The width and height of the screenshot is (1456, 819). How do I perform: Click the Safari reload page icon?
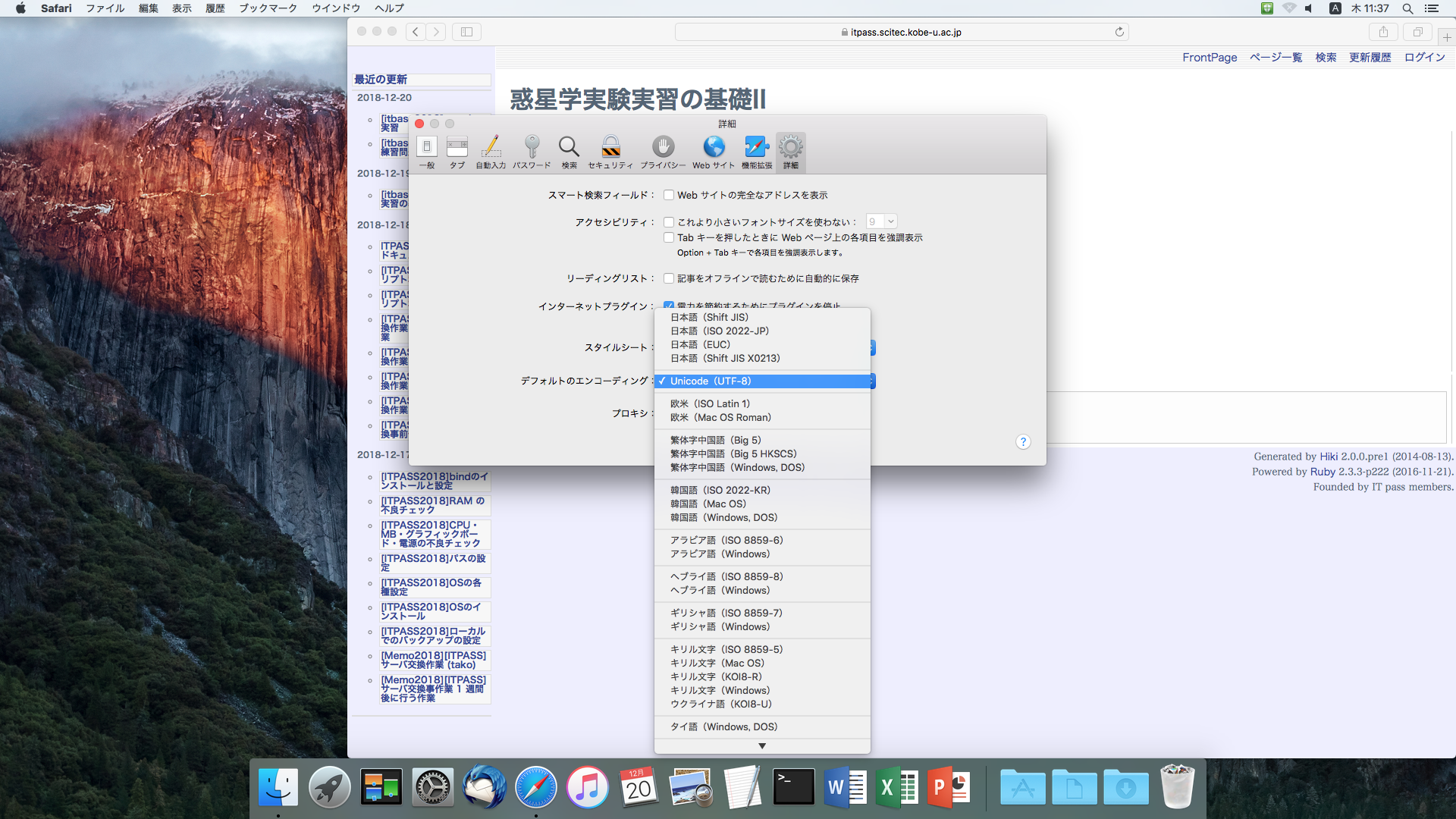coord(1119,32)
